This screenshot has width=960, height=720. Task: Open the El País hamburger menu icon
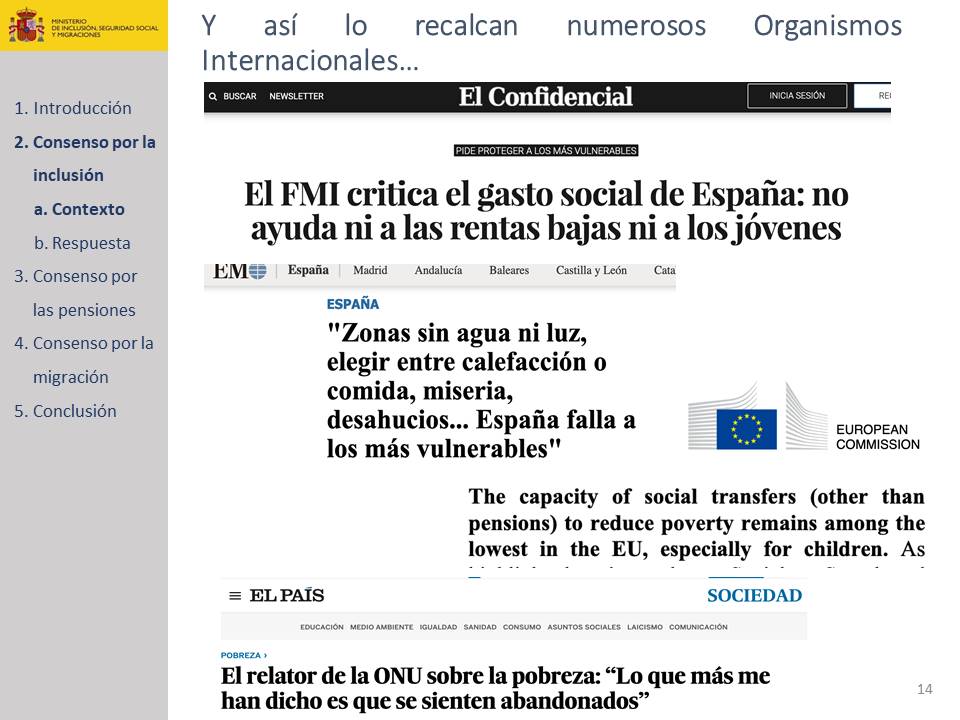(235, 596)
